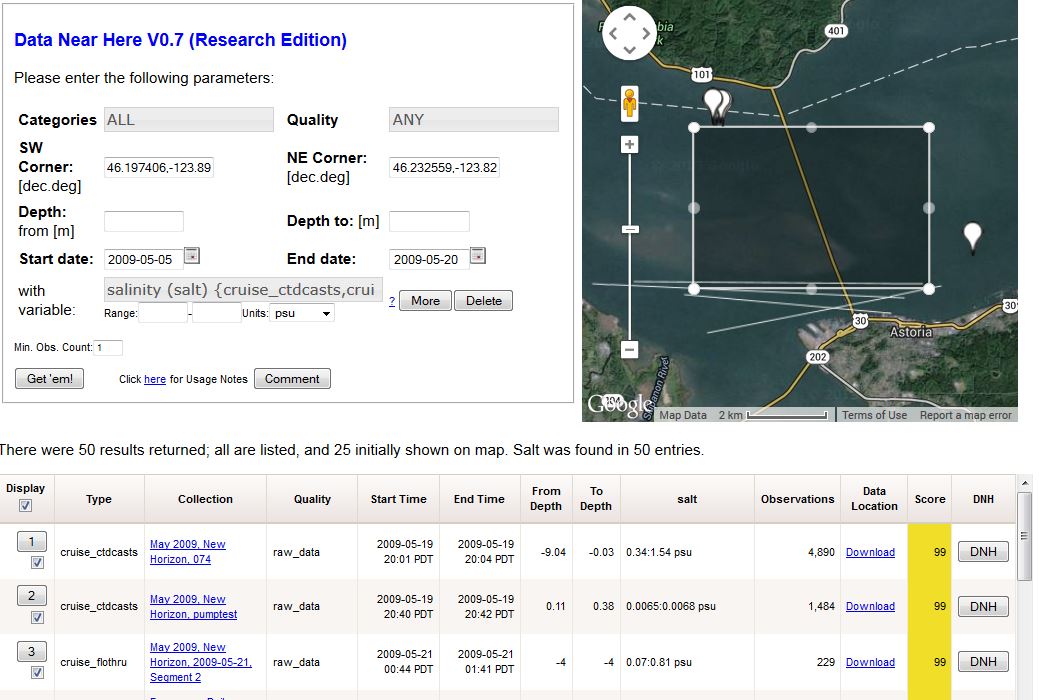
Task: Uncheck display checkbox for result row 3
Action: (x=37, y=672)
